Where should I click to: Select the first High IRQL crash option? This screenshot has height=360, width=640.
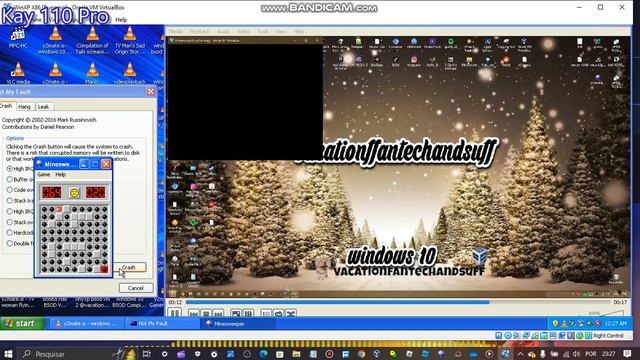coord(9,169)
